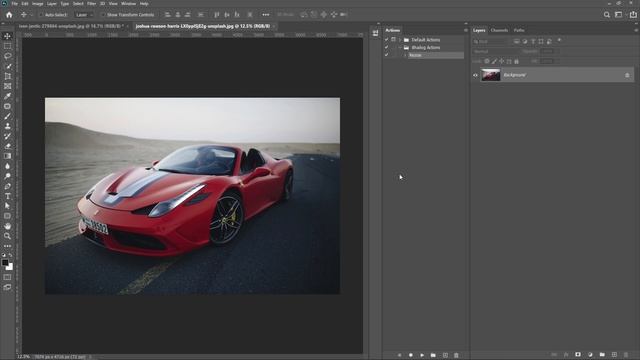This screenshot has width=640, height=360.
Task: Select the Path Selection tool
Action: (7, 206)
